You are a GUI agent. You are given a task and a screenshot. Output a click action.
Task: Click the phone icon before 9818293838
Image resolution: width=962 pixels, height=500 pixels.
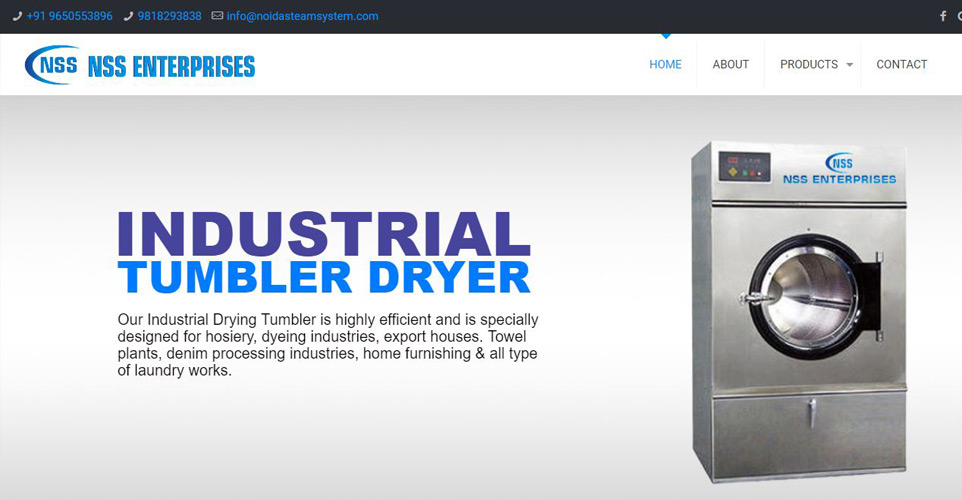coord(128,16)
